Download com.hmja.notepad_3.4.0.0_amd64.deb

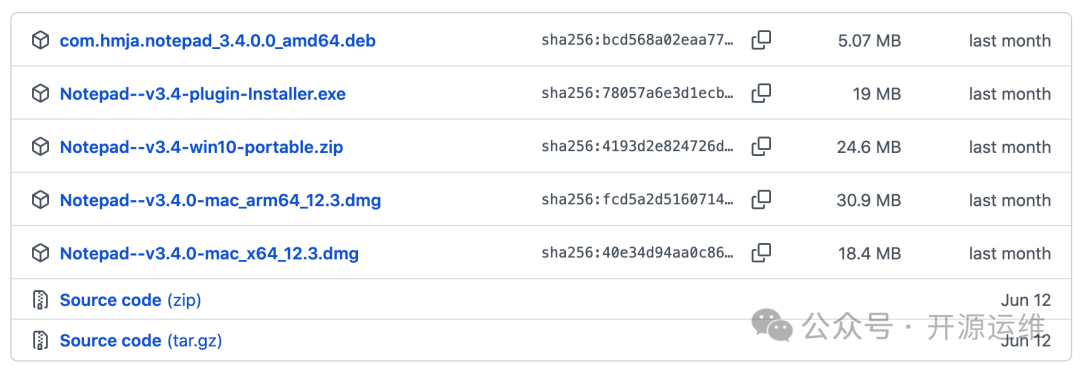pos(218,41)
